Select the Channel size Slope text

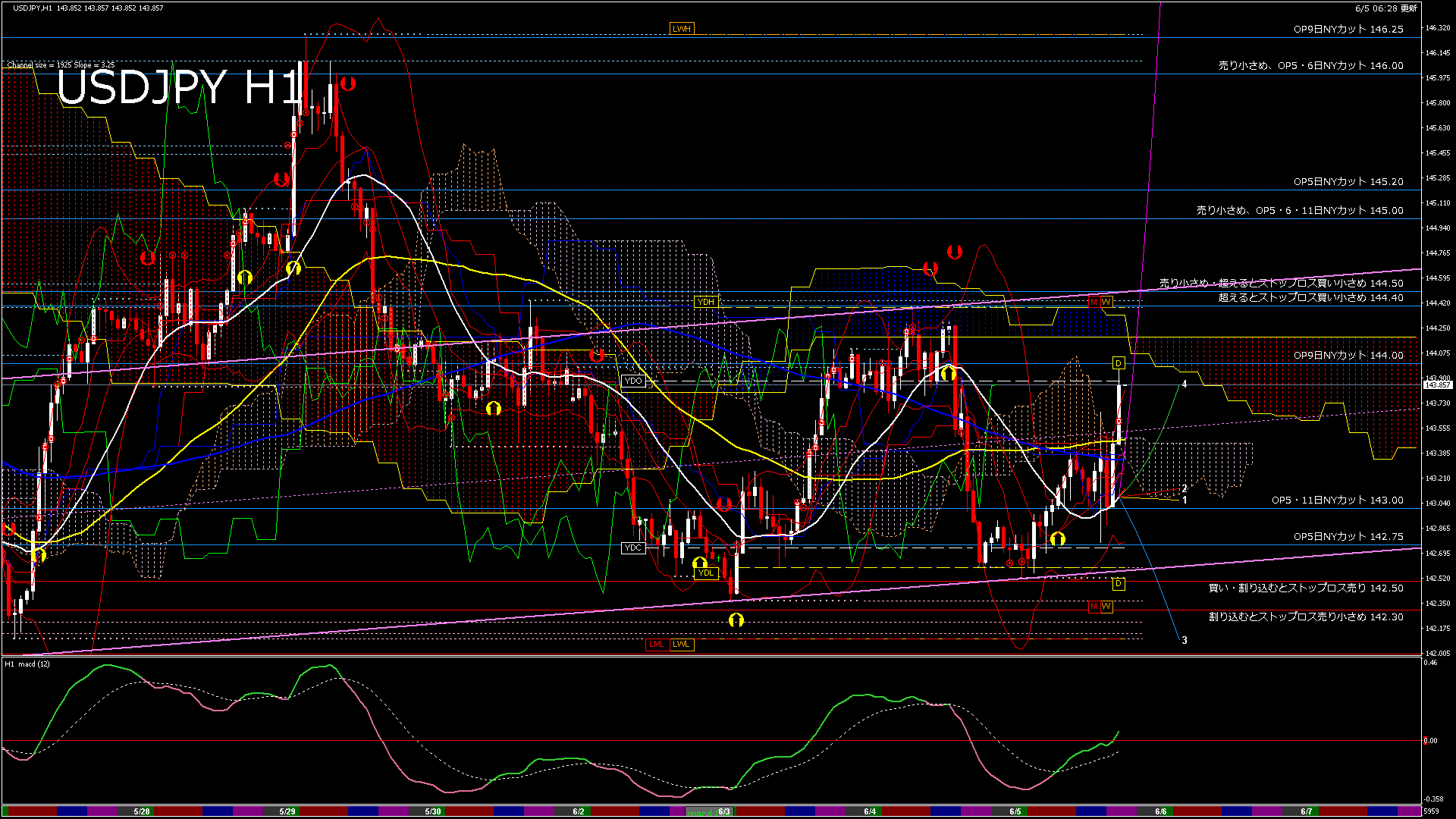tap(61, 65)
